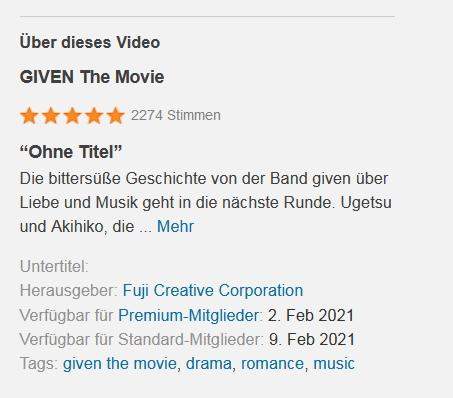
Task: Select the 'given the movie' tag
Action: coord(120,363)
